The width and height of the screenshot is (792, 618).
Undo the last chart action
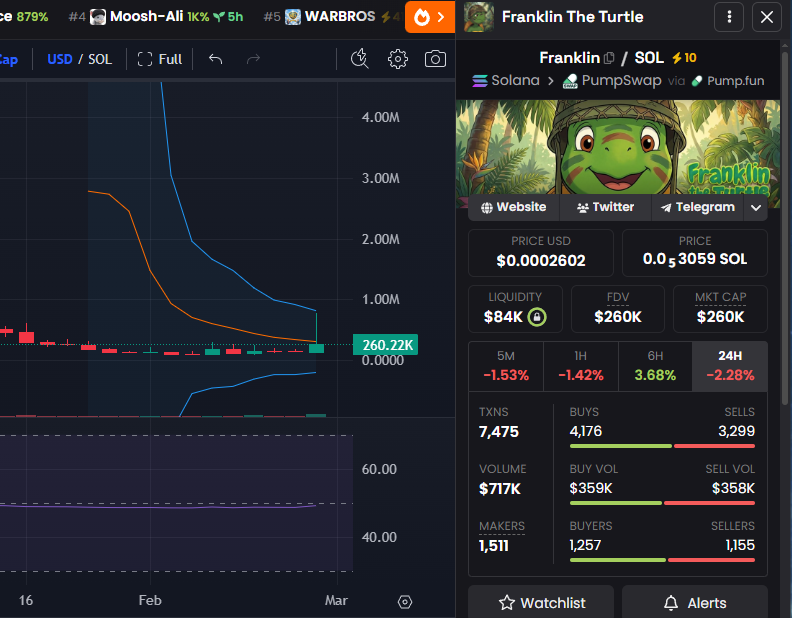[216, 59]
